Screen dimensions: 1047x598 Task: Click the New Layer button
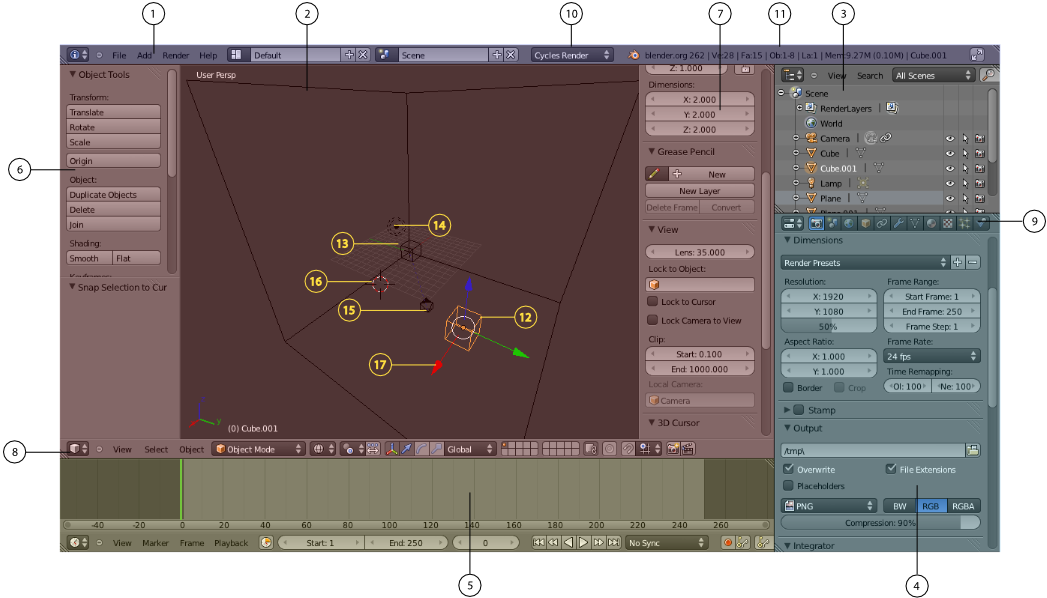coord(700,191)
